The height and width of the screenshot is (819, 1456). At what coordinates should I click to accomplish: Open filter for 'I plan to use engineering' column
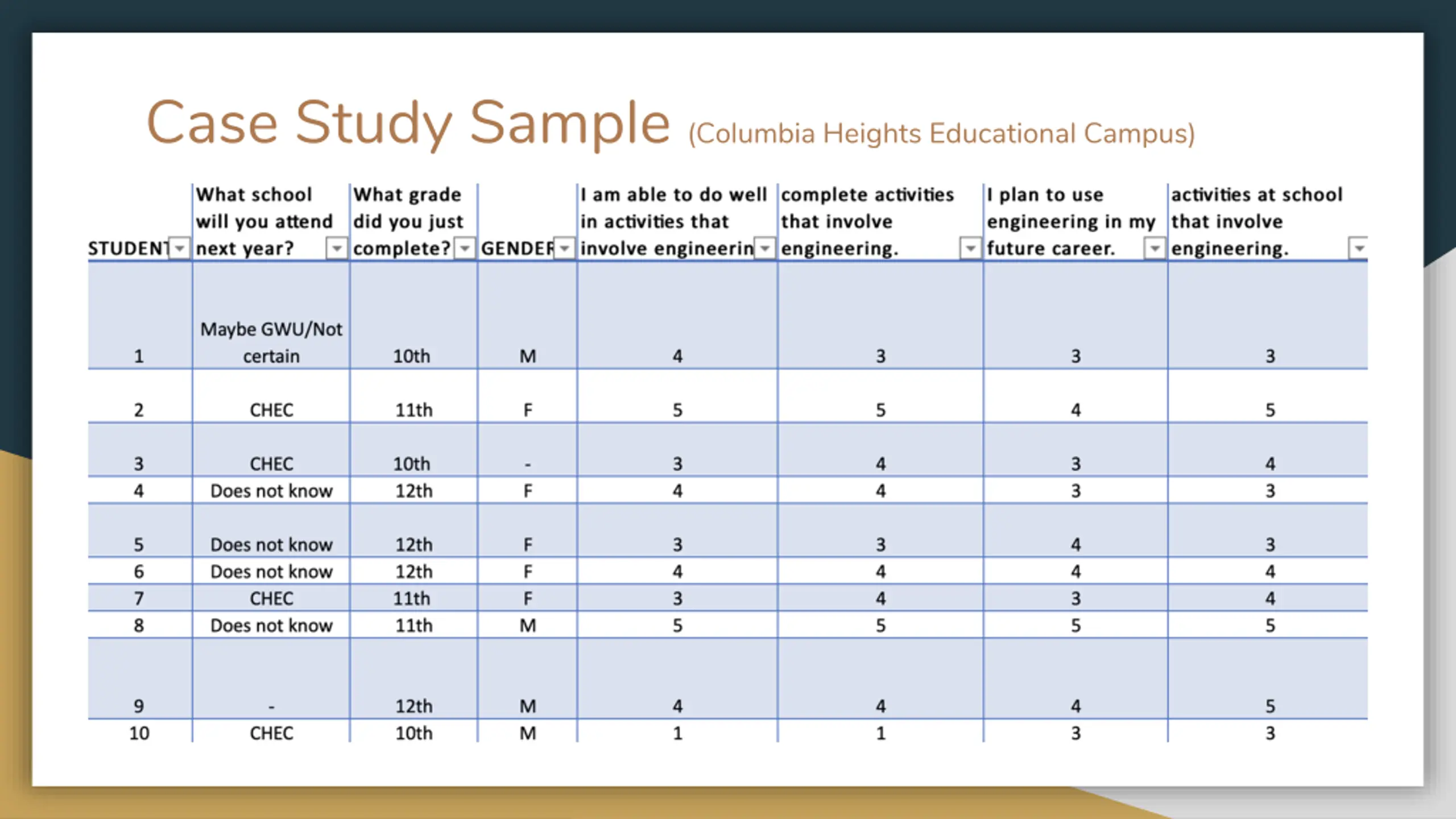coord(1155,249)
